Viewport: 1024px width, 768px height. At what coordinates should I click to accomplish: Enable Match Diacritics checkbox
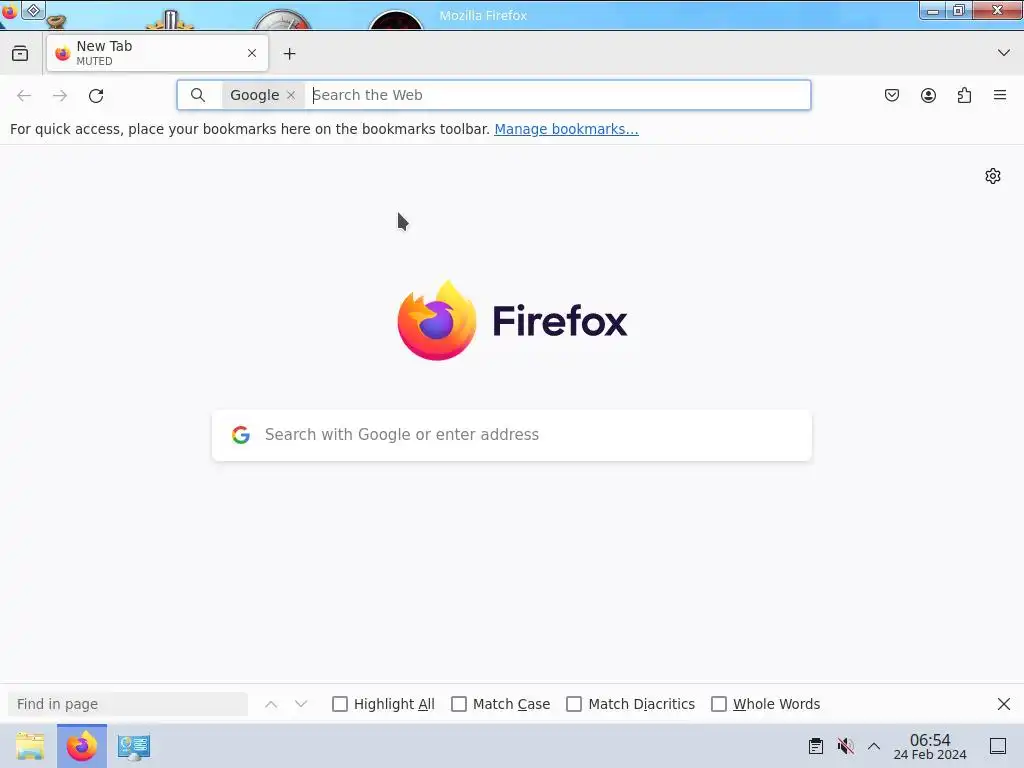tap(574, 704)
